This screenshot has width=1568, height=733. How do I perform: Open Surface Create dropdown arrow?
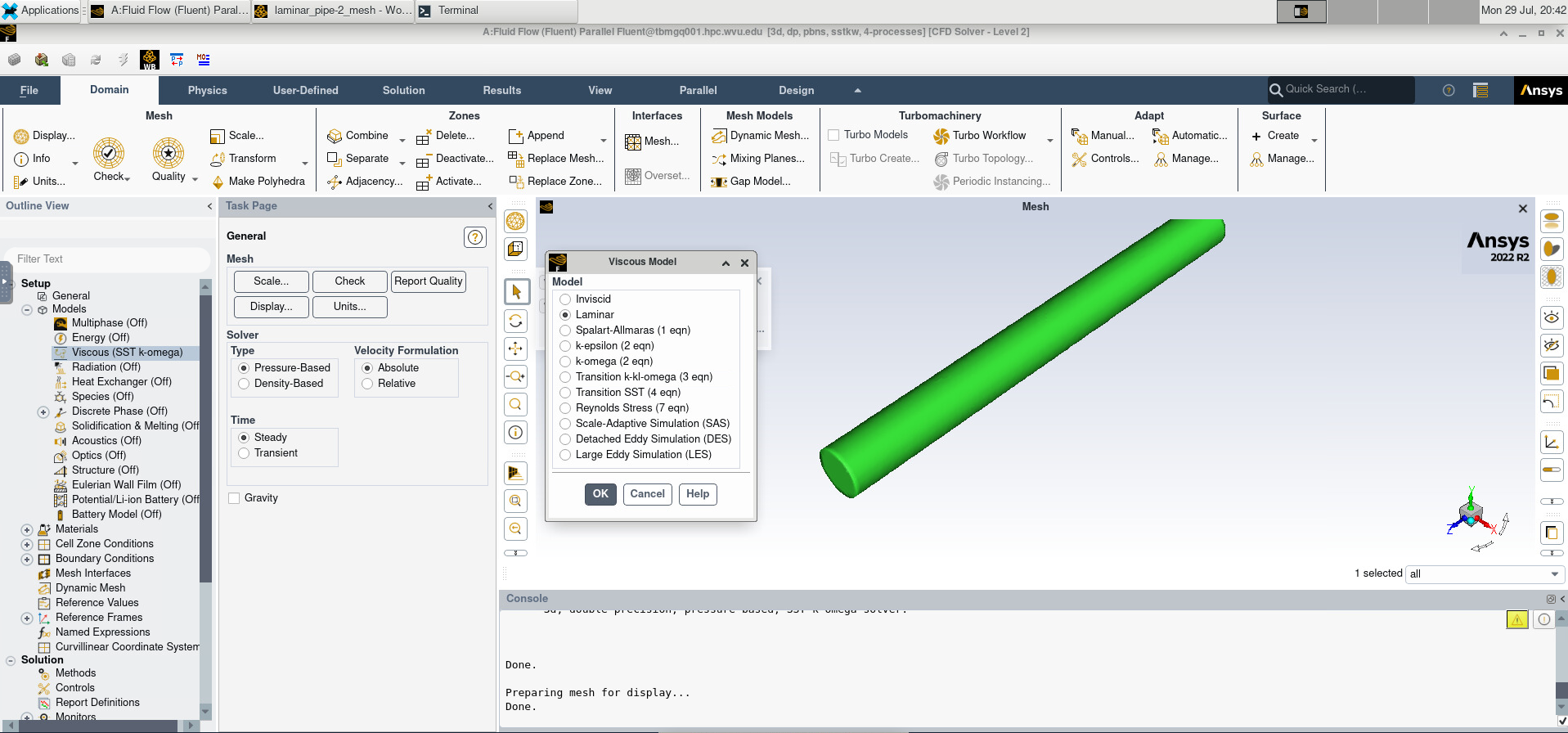(x=1314, y=140)
